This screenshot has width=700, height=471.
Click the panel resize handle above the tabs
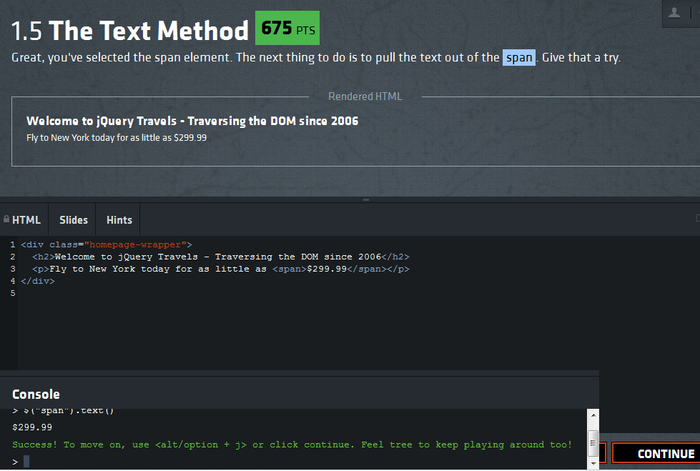coord(366,200)
